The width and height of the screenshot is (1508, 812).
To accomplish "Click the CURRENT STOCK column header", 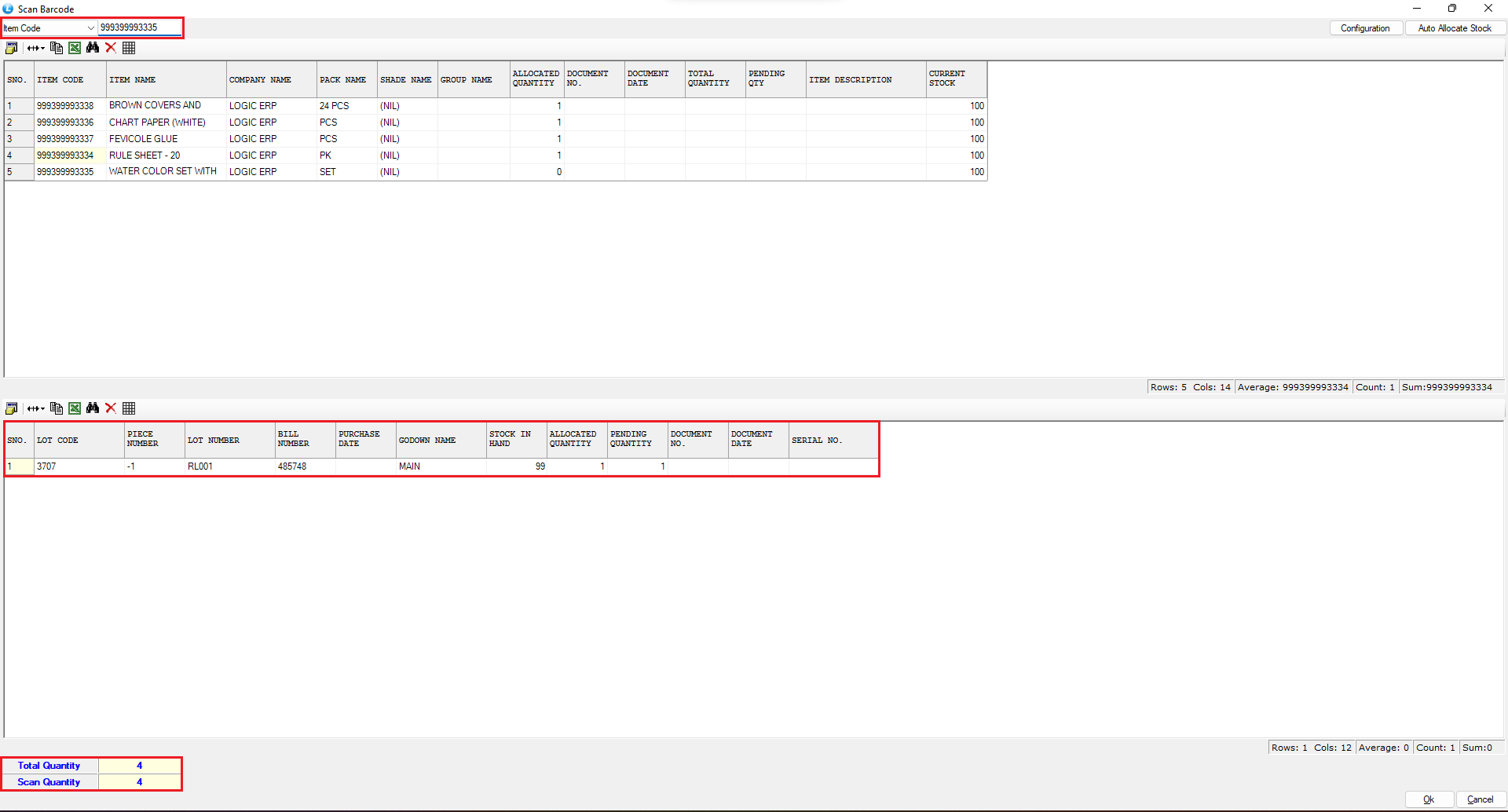I will coord(955,79).
